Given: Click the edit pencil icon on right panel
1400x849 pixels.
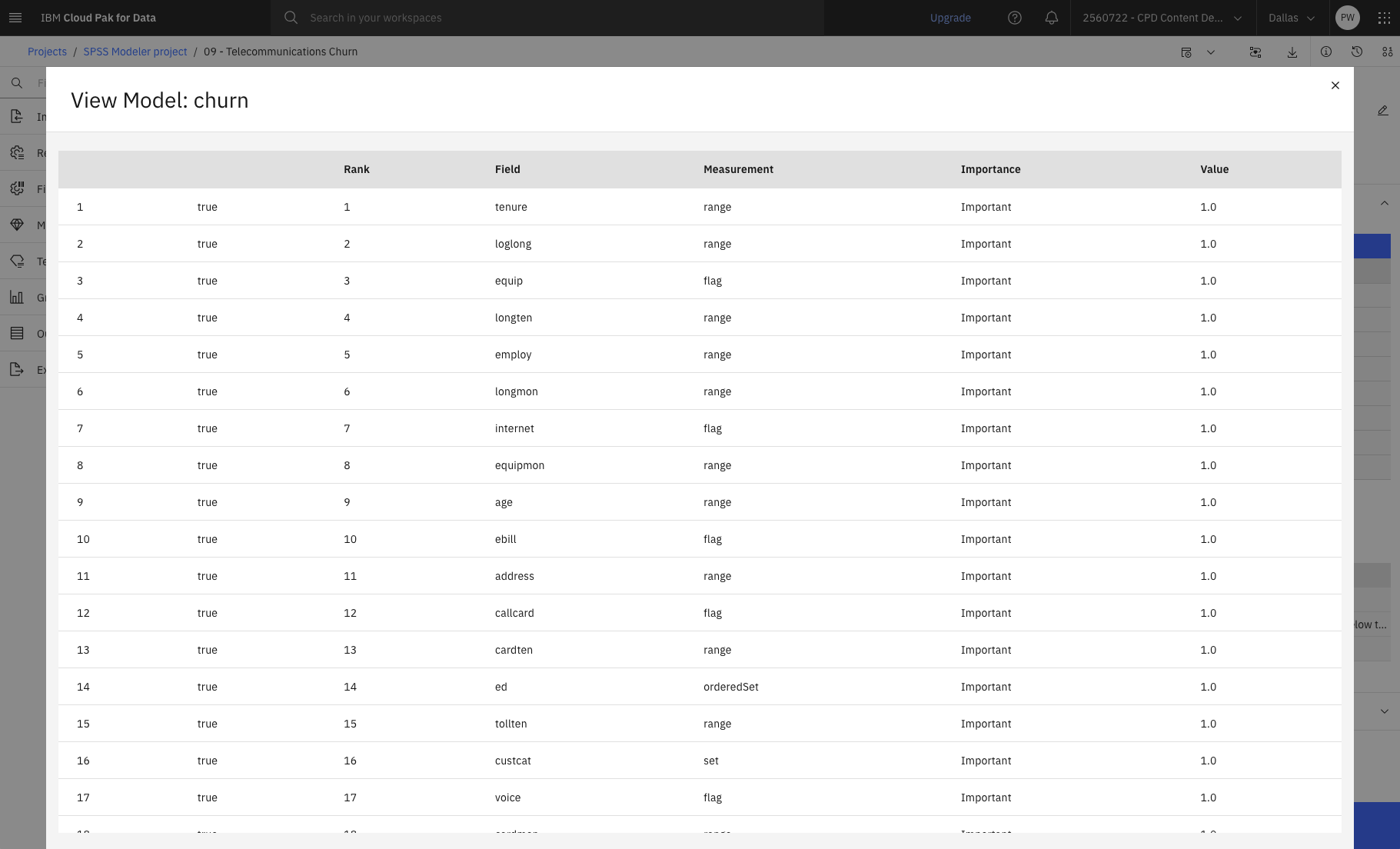Looking at the screenshot, I should point(1383,111).
